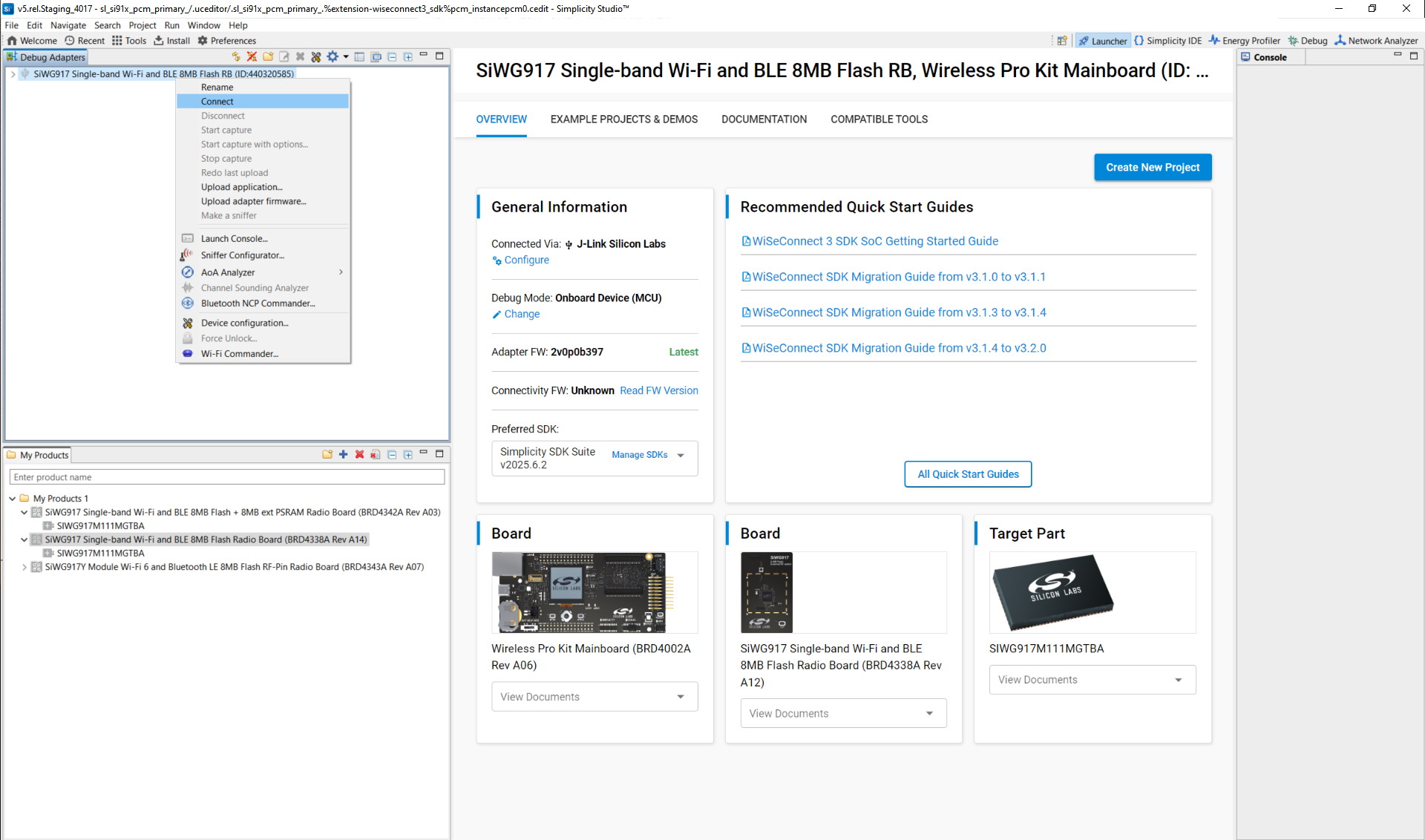
Task: Click the Read FW Version link
Action: [x=658, y=391]
